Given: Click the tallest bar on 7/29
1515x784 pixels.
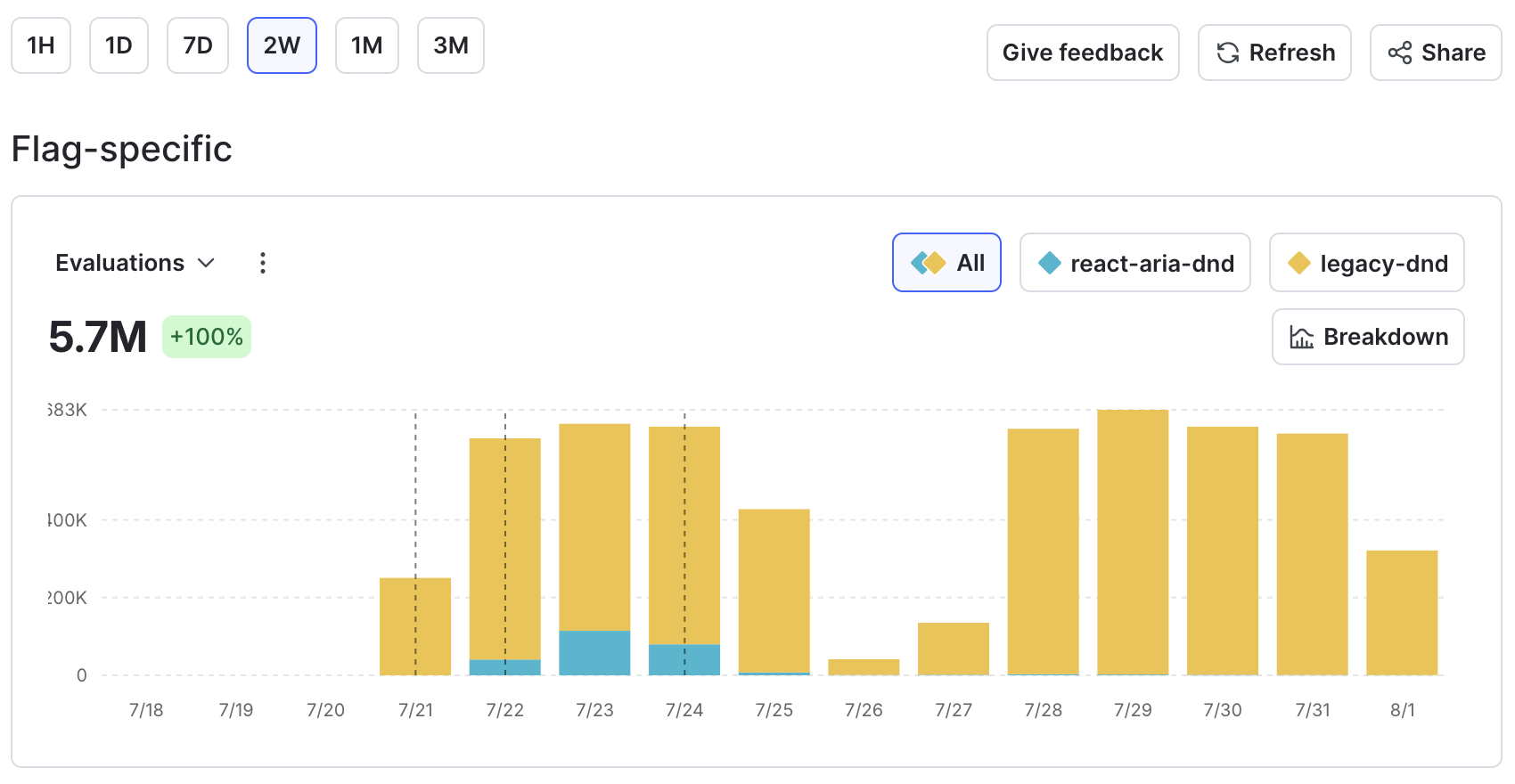Looking at the screenshot, I should (1133, 542).
